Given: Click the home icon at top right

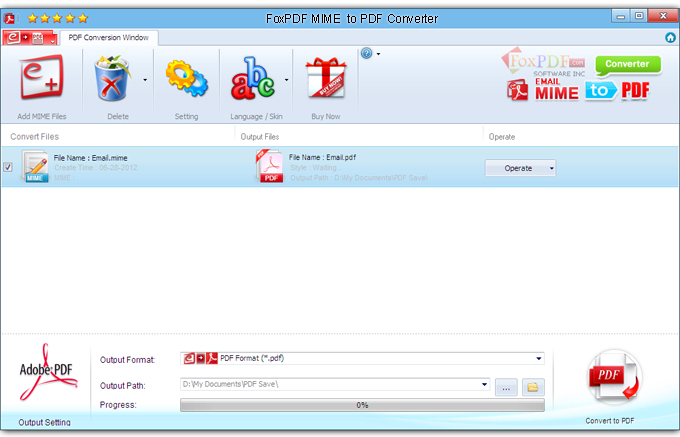Looking at the screenshot, I should [670, 38].
